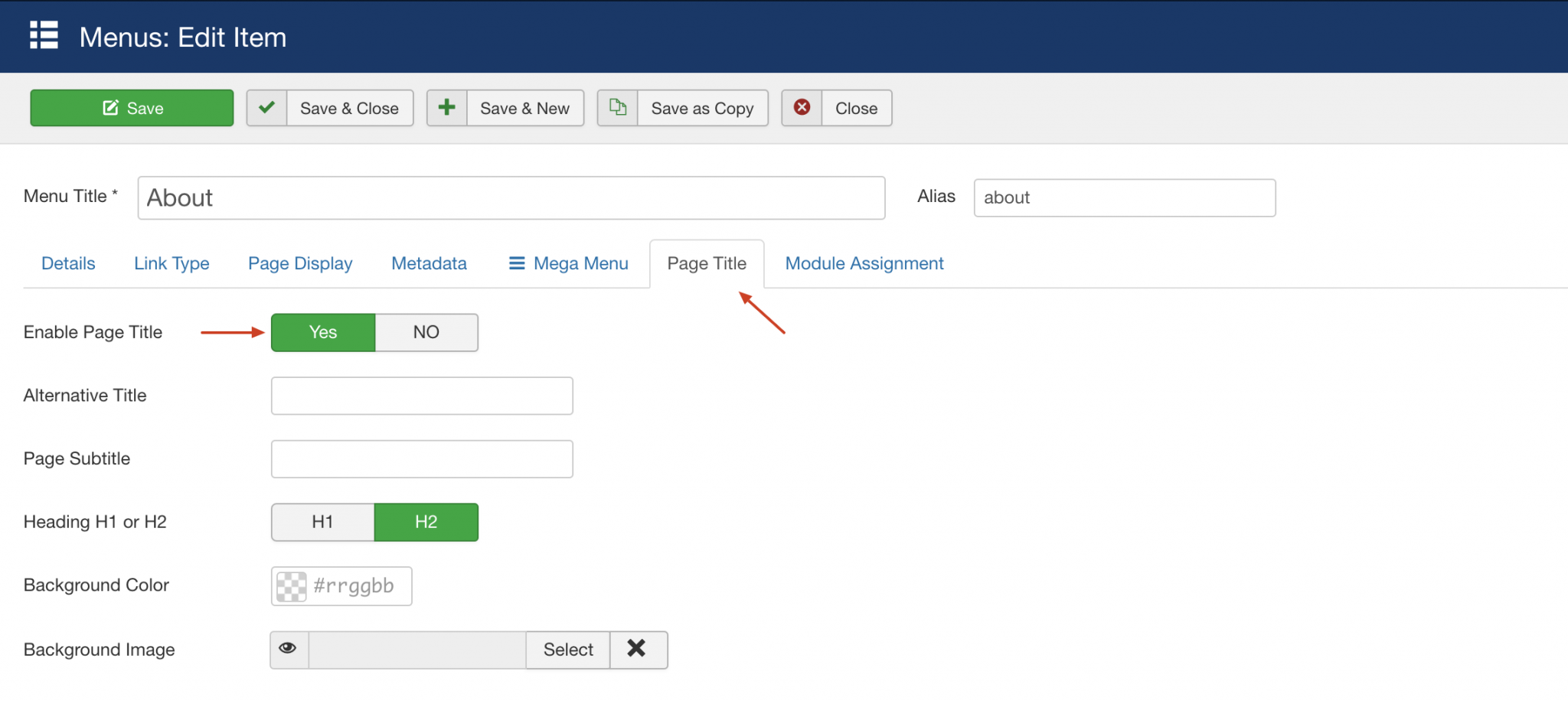Switch to the Link Type tab
Screen dimensions: 1568x701
click(171, 263)
